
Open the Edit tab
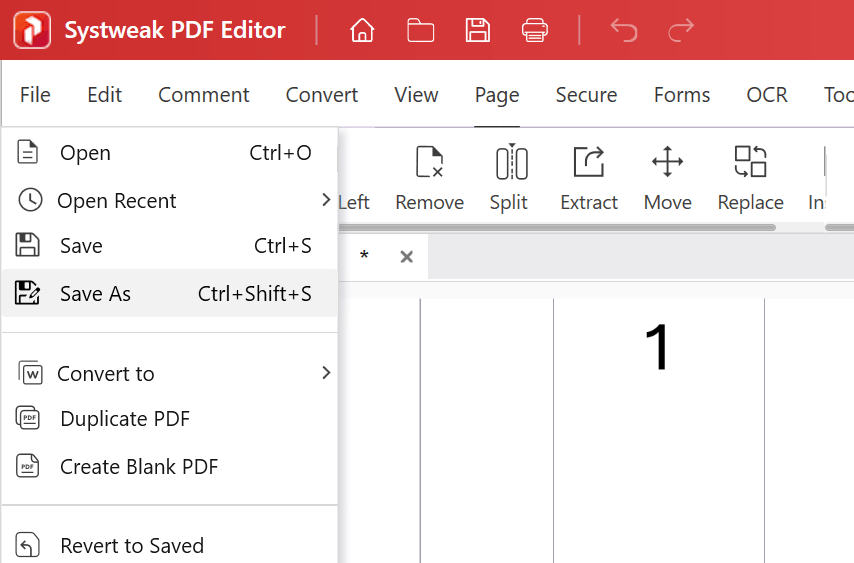[105, 95]
